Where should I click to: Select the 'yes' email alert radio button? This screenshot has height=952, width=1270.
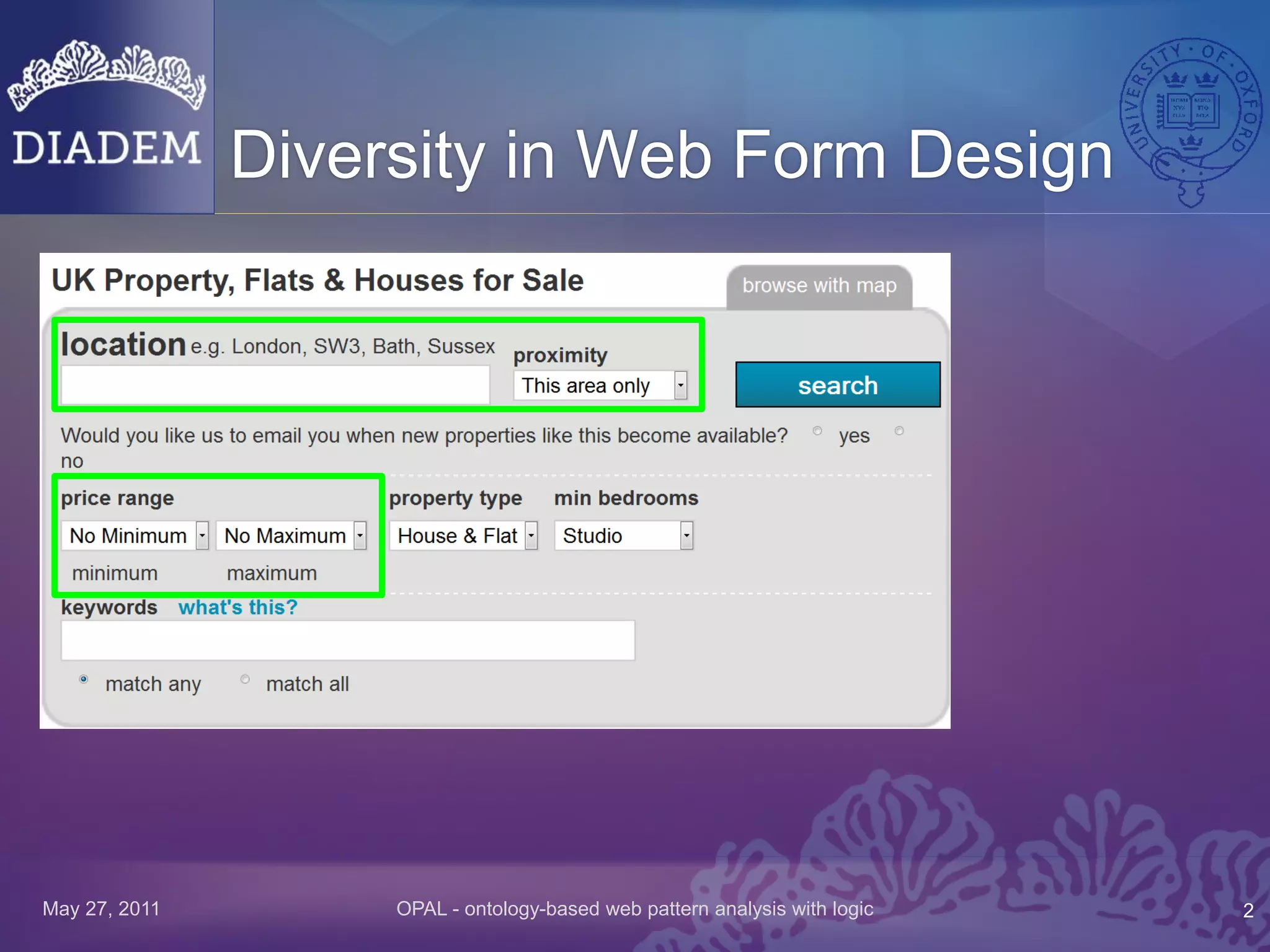(817, 431)
